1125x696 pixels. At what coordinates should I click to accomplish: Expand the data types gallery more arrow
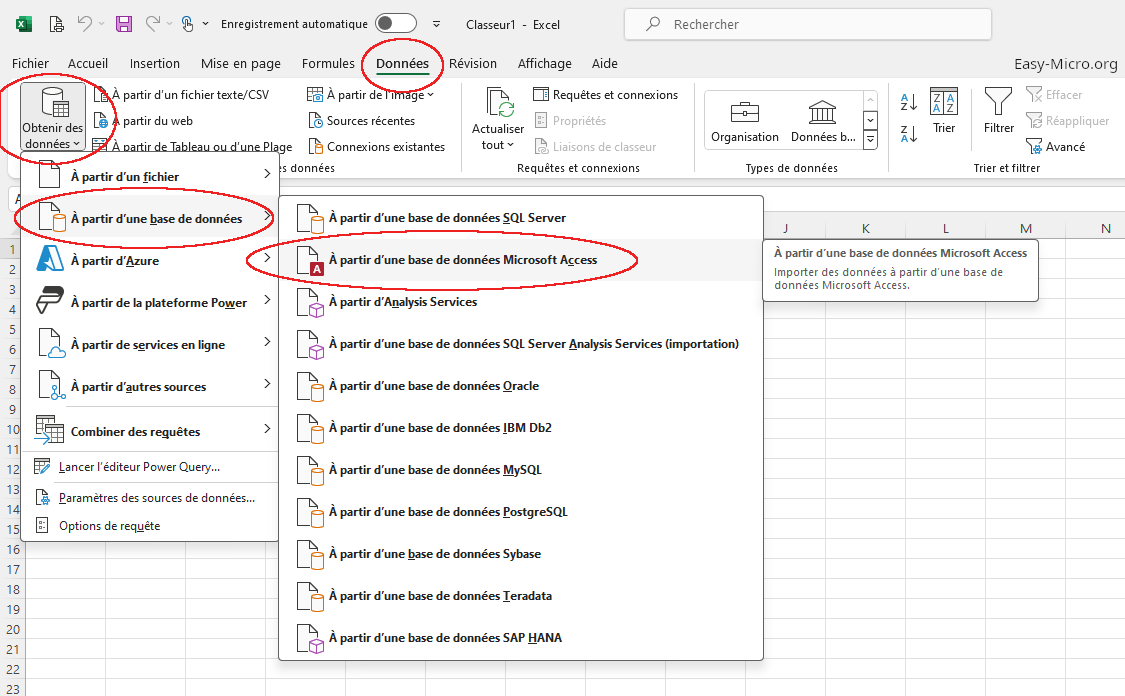[x=870, y=140]
